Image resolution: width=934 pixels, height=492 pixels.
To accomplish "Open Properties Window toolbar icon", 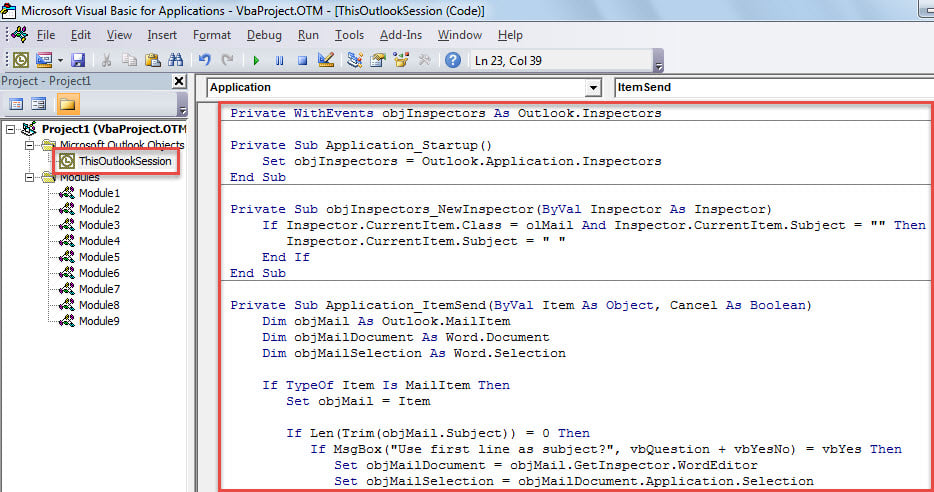I will [378, 60].
